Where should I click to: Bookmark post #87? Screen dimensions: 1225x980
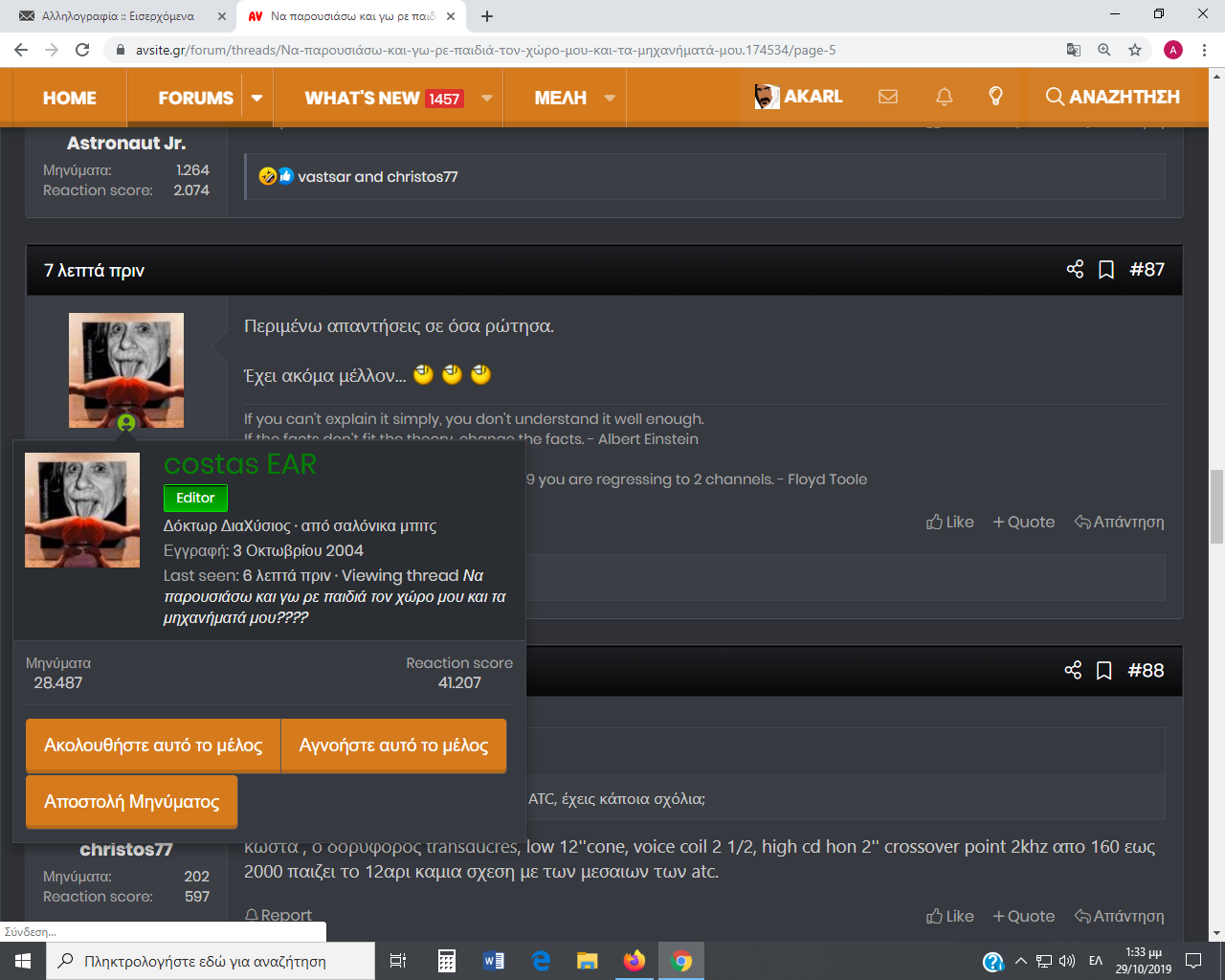coord(1106,270)
